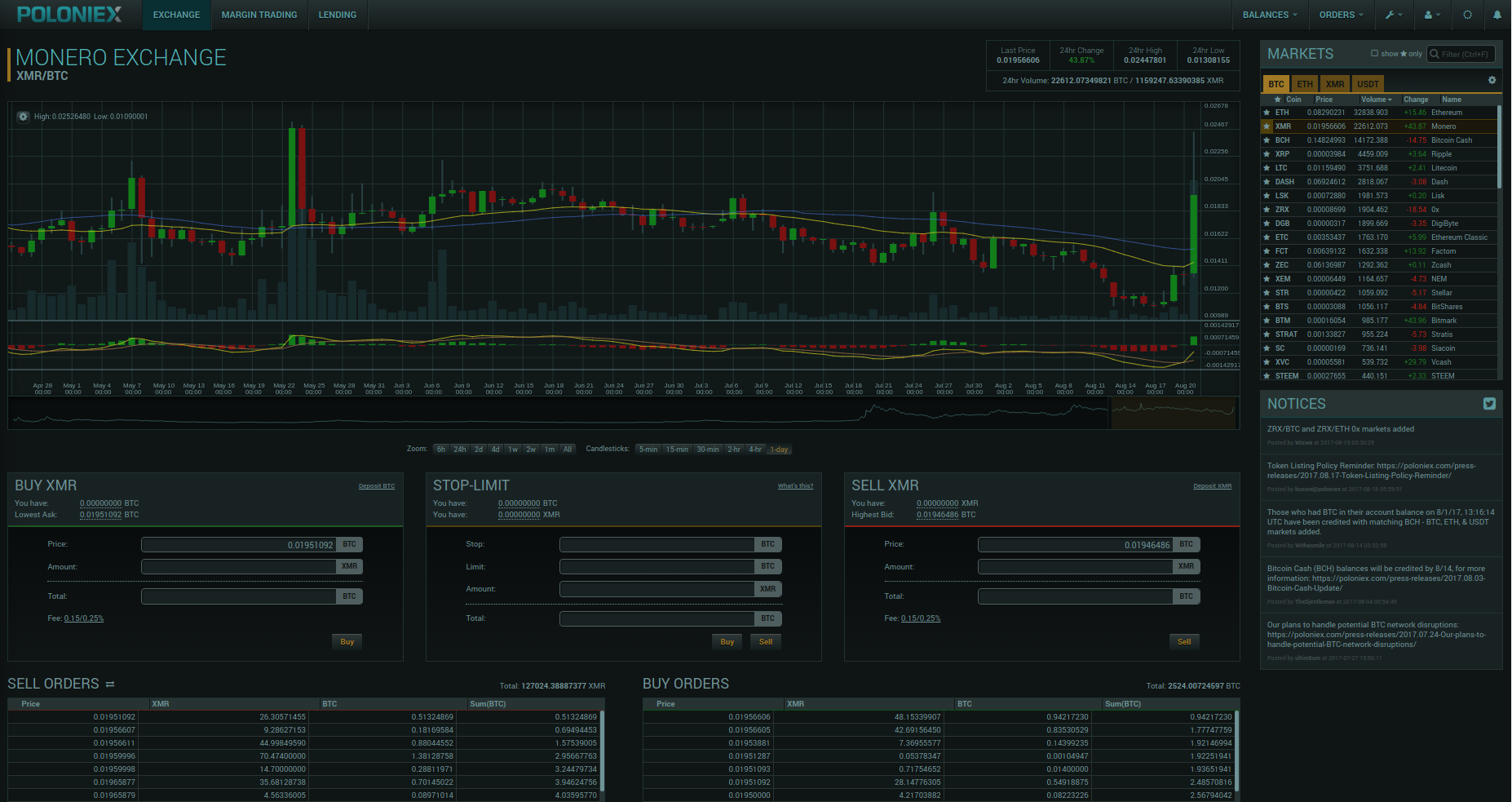Sort markets by the star column header
Image resolution: width=1512 pixels, height=802 pixels.
[1277, 100]
